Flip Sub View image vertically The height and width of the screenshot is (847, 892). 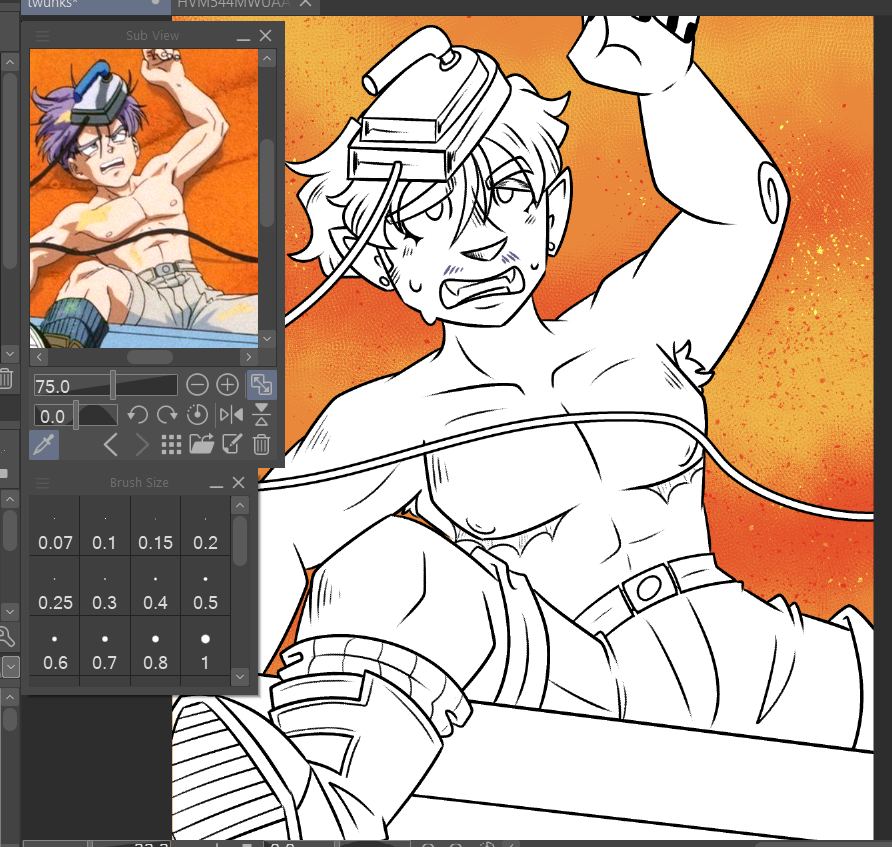pyautogui.click(x=262, y=415)
